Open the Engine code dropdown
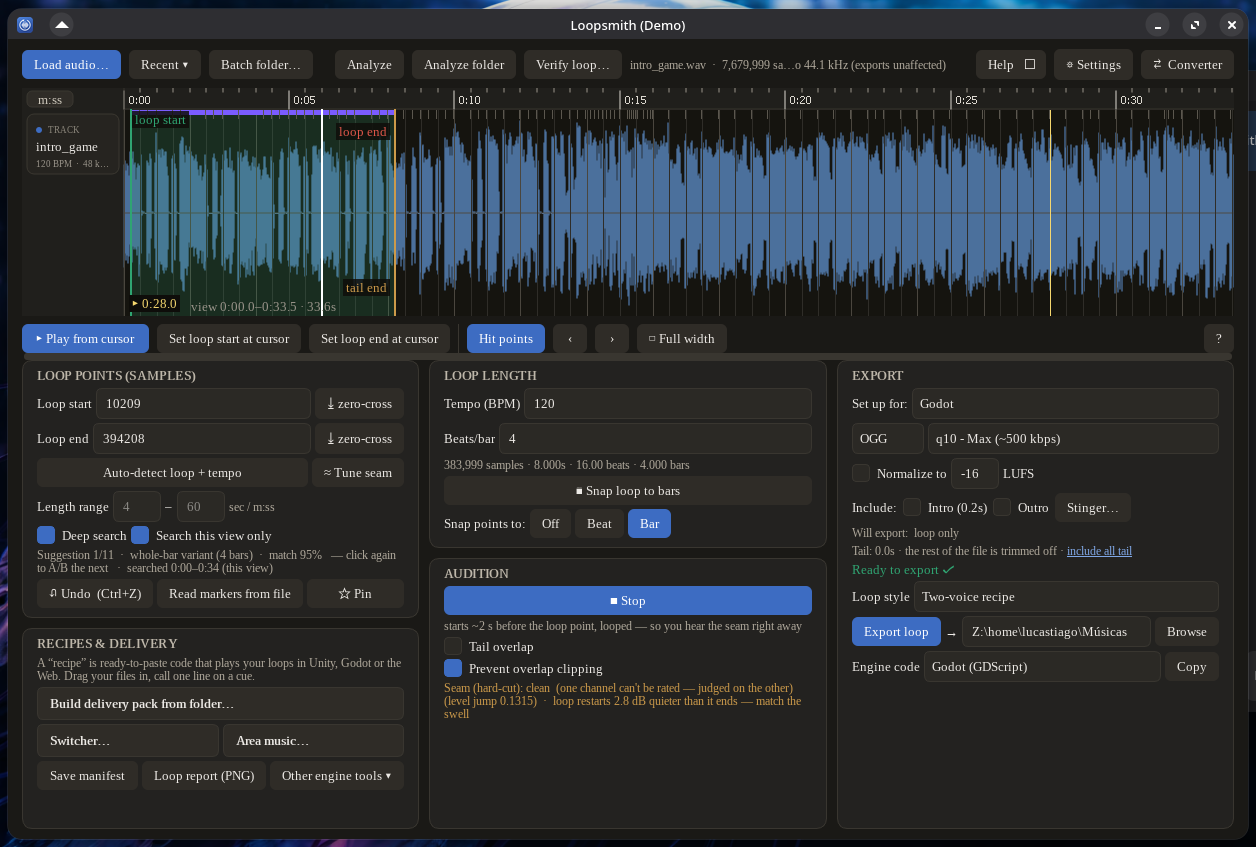The height and width of the screenshot is (847, 1256). pyautogui.click(x=1042, y=666)
